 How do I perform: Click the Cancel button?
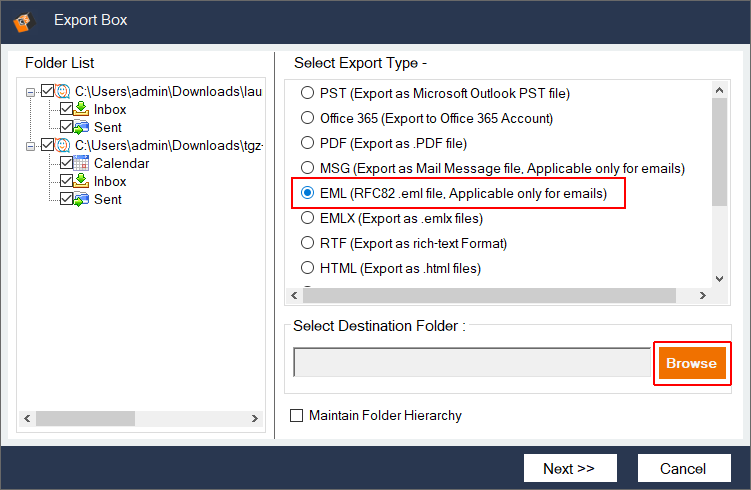coord(683,468)
